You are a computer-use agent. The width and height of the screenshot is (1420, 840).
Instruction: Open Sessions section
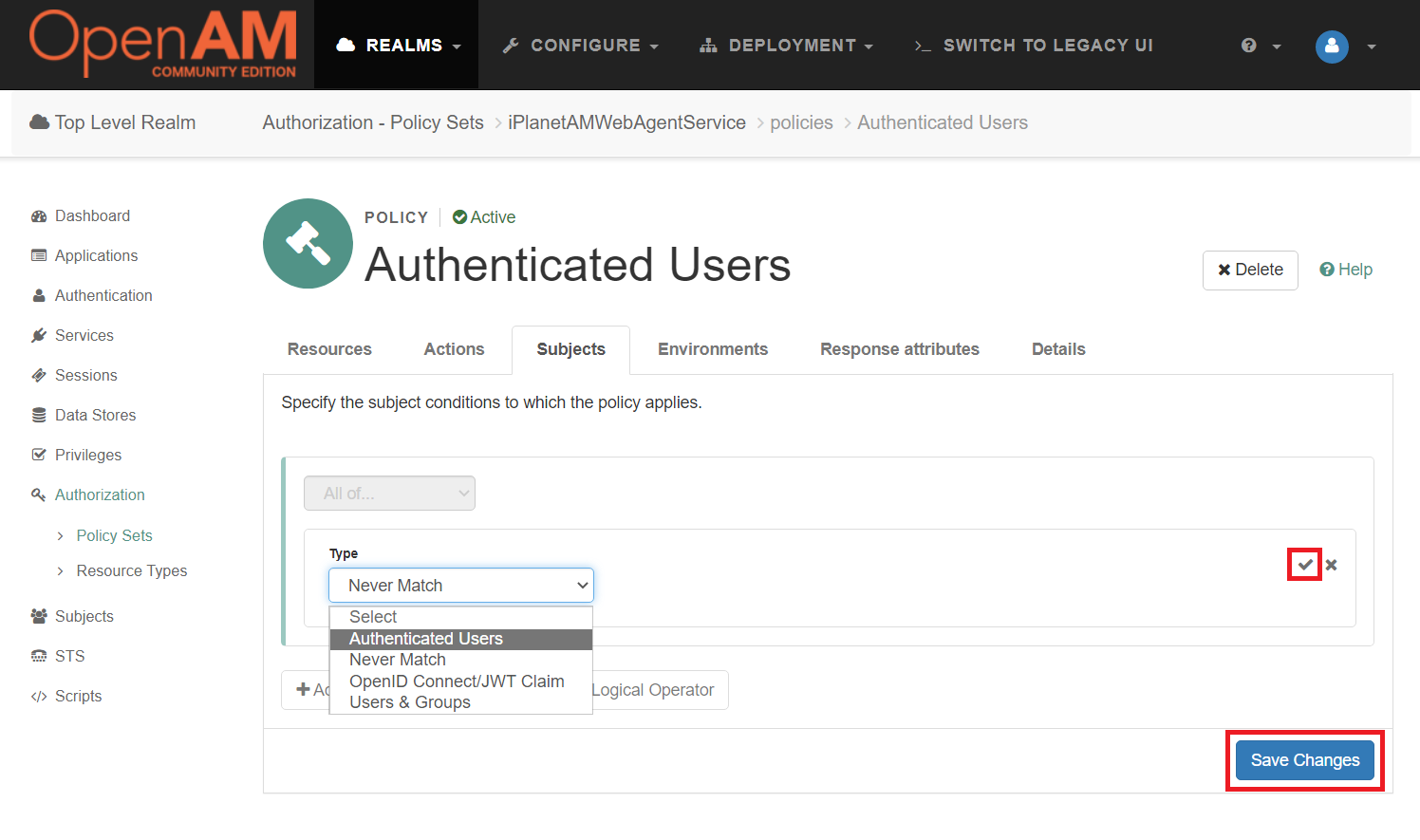[x=86, y=375]
